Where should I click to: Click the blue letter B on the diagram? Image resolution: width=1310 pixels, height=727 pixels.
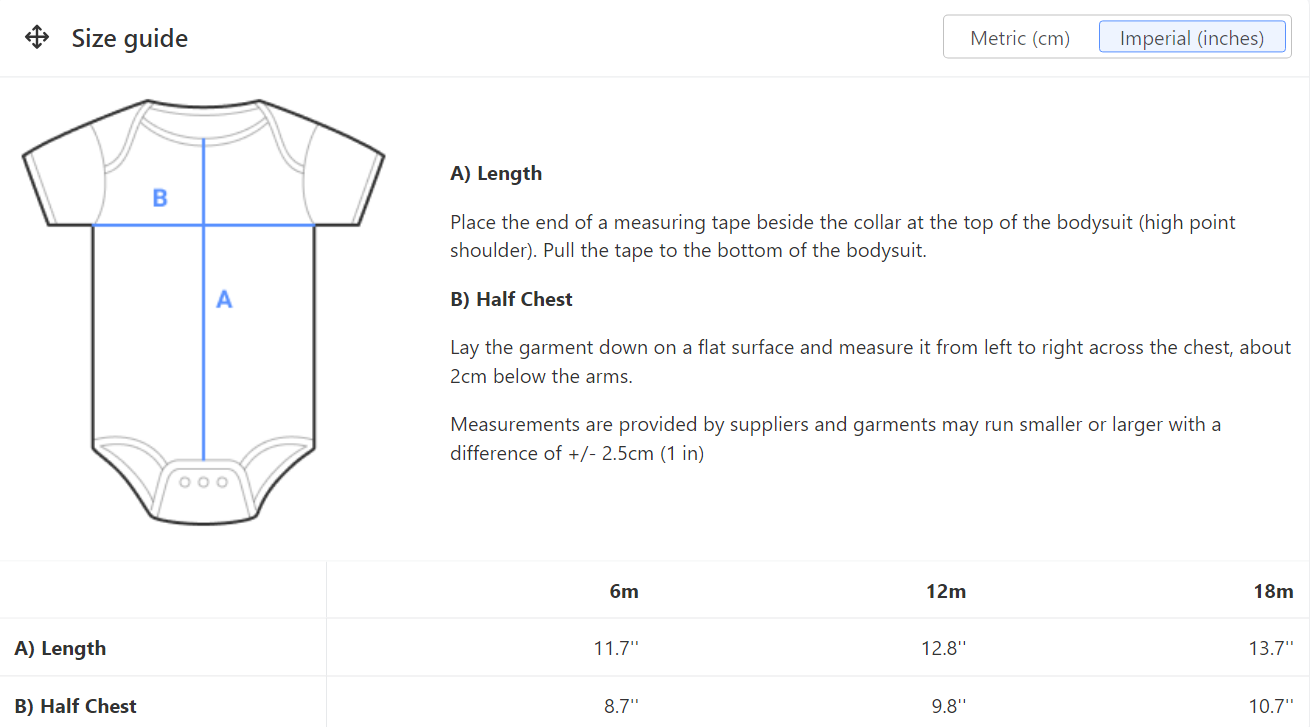tap(160, 198)
